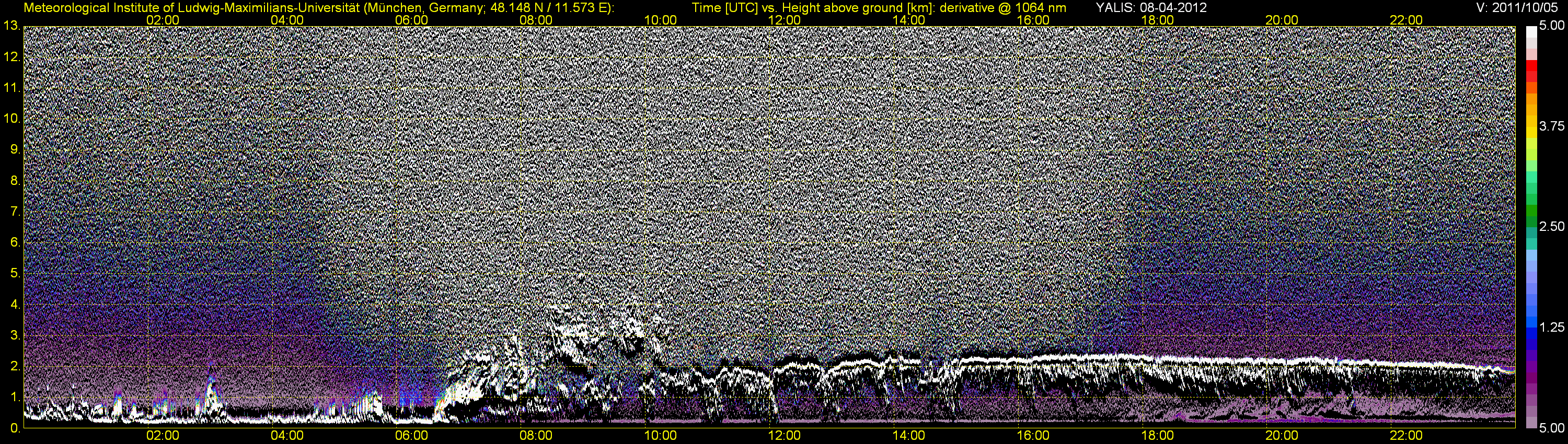
Task: Click height axis label 3
Action: (x=15, y=336)
